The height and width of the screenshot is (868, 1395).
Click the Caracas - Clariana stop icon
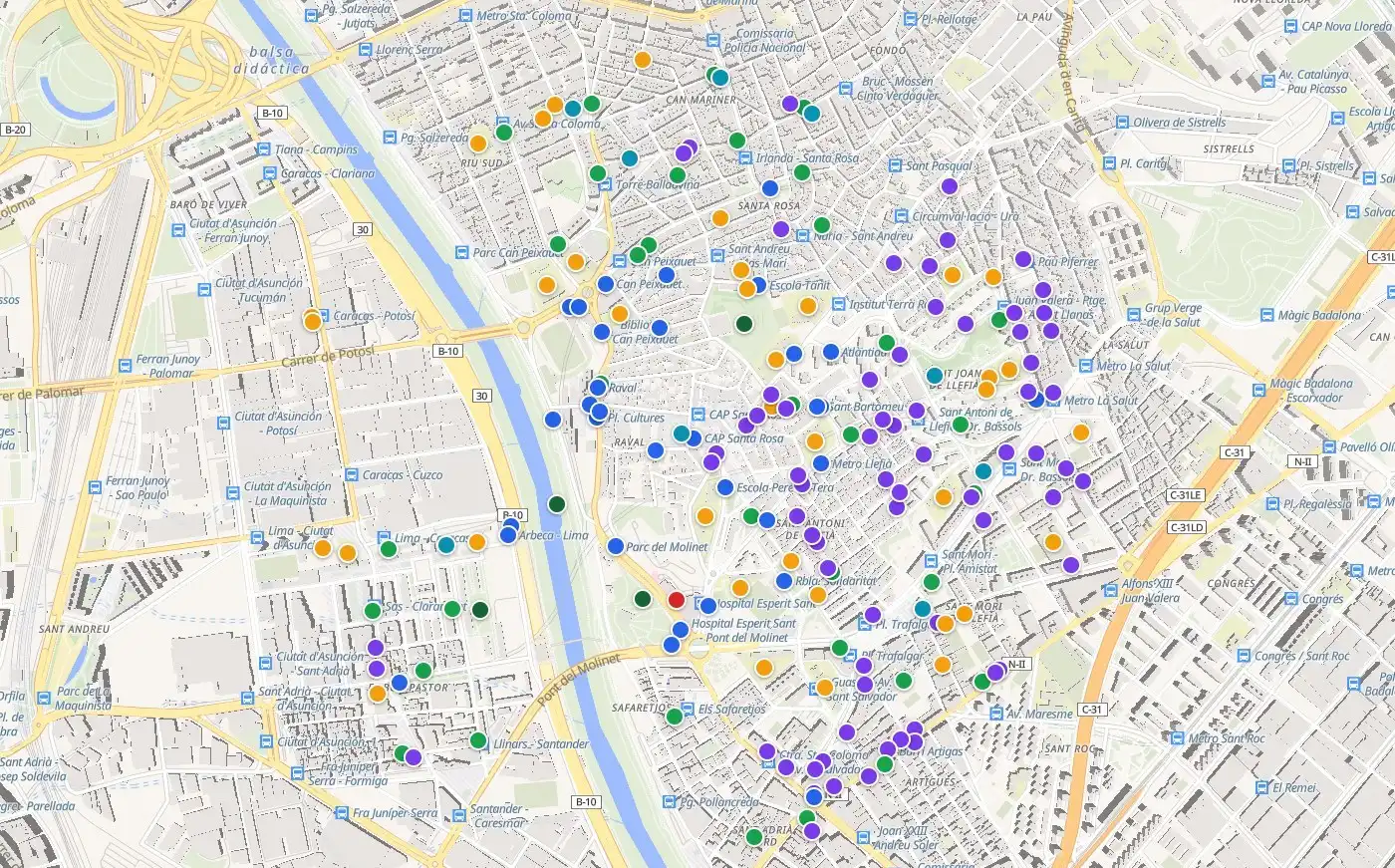click(268, 173)
